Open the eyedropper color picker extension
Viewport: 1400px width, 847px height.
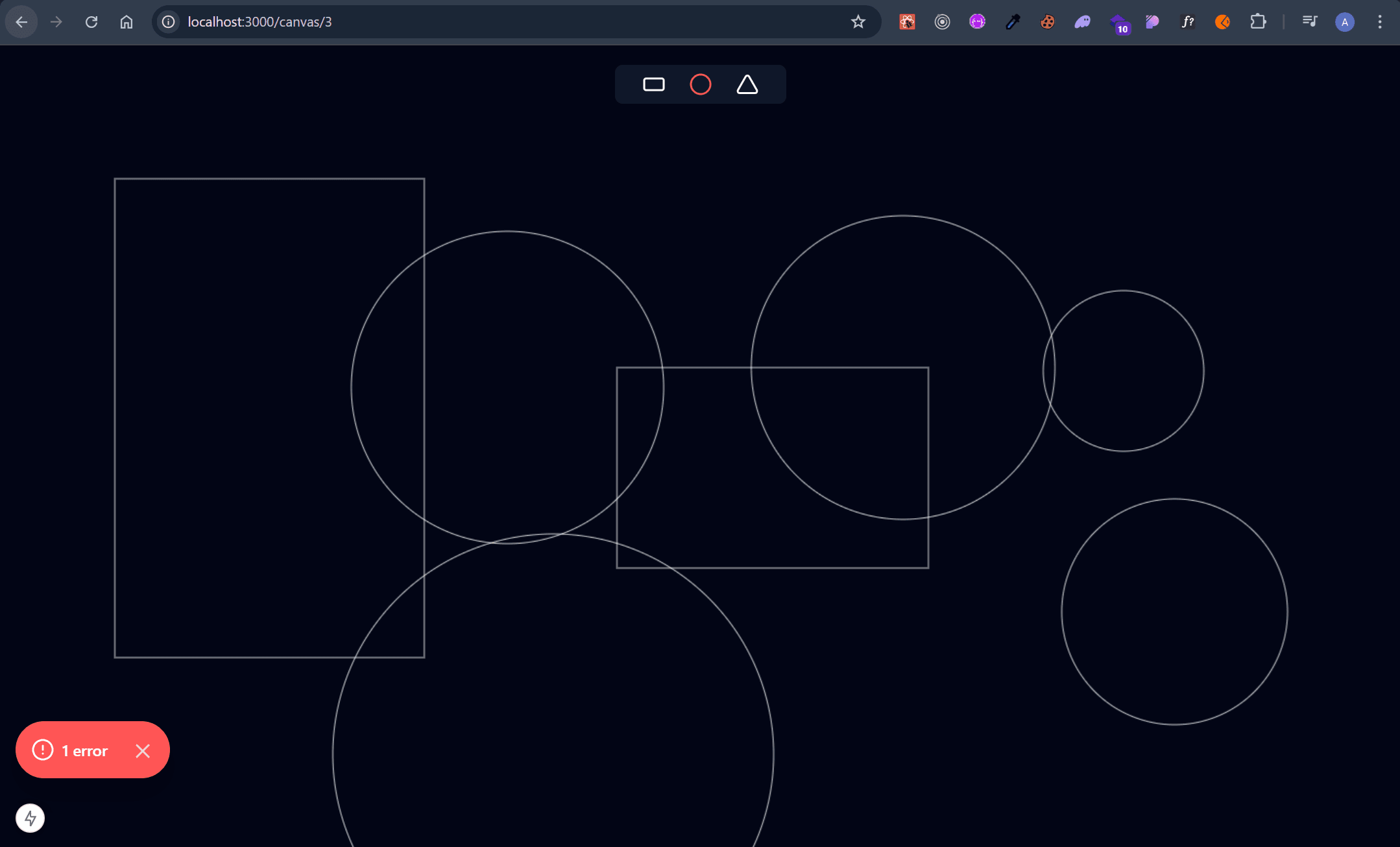point(1013,22)
